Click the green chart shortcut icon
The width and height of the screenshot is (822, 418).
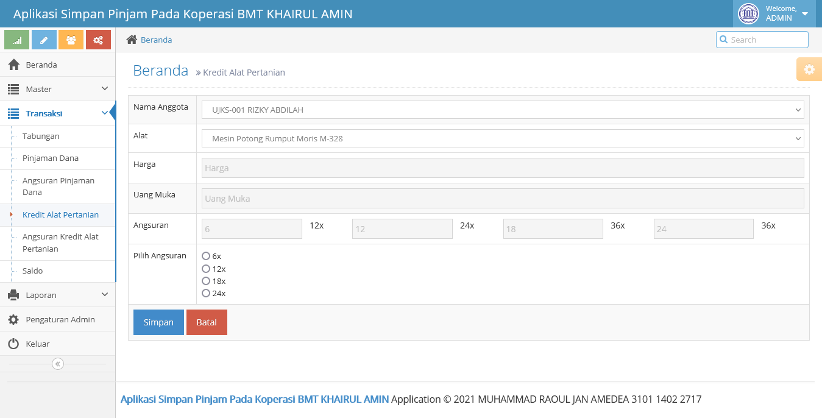tap(16, 40)
